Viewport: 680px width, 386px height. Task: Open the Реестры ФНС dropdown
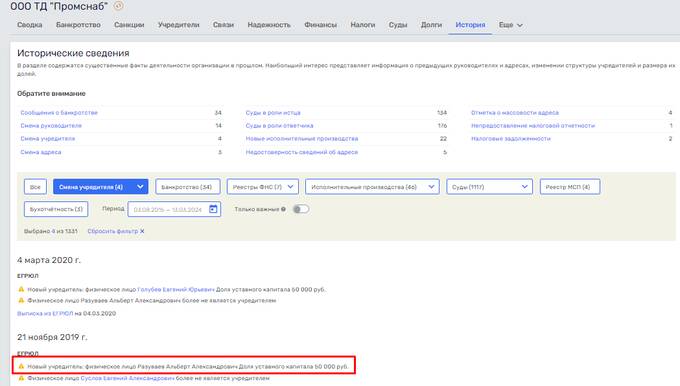point(291,186)
